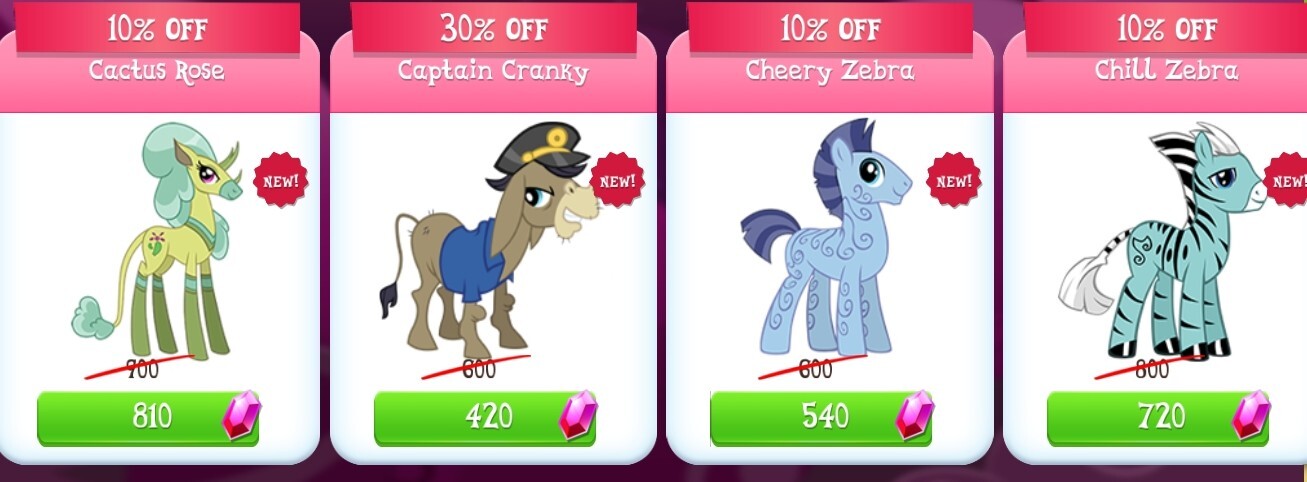Tap the NEW! badge next to Chill Zebra
This screenshot has height=482, width=1307.
[1288, 181]
